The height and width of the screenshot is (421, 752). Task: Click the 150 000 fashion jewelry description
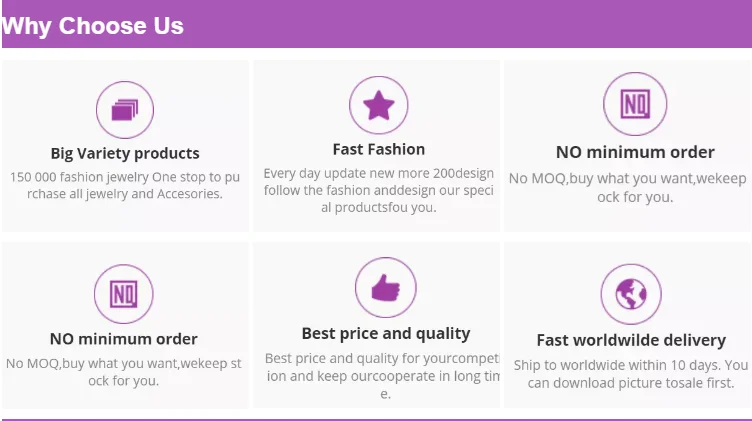125,185
